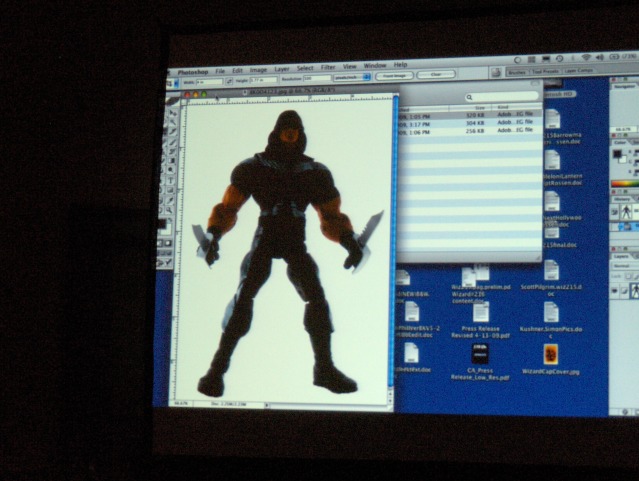Click the volume icon in menu bar
The height and width of the screenshot is (481, 639).
click(600, 57)
